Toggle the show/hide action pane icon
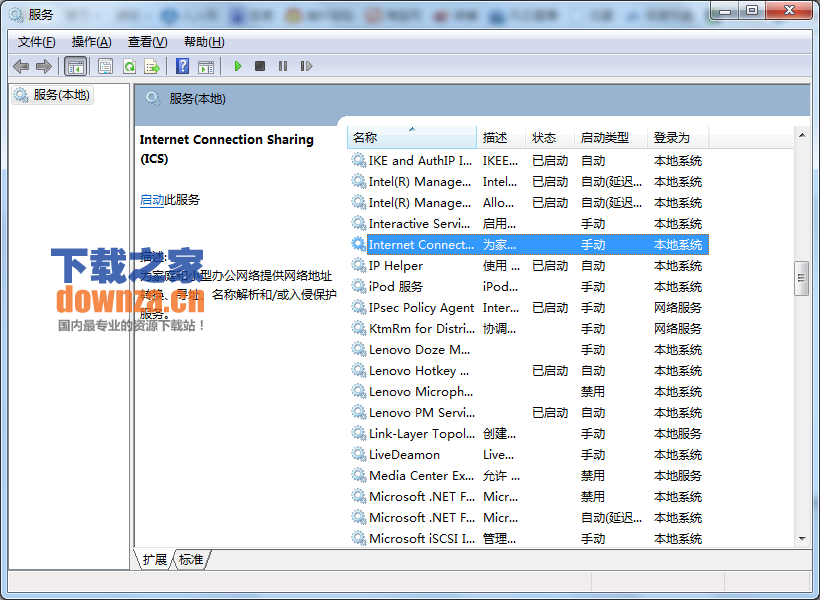 coord(206,66)
